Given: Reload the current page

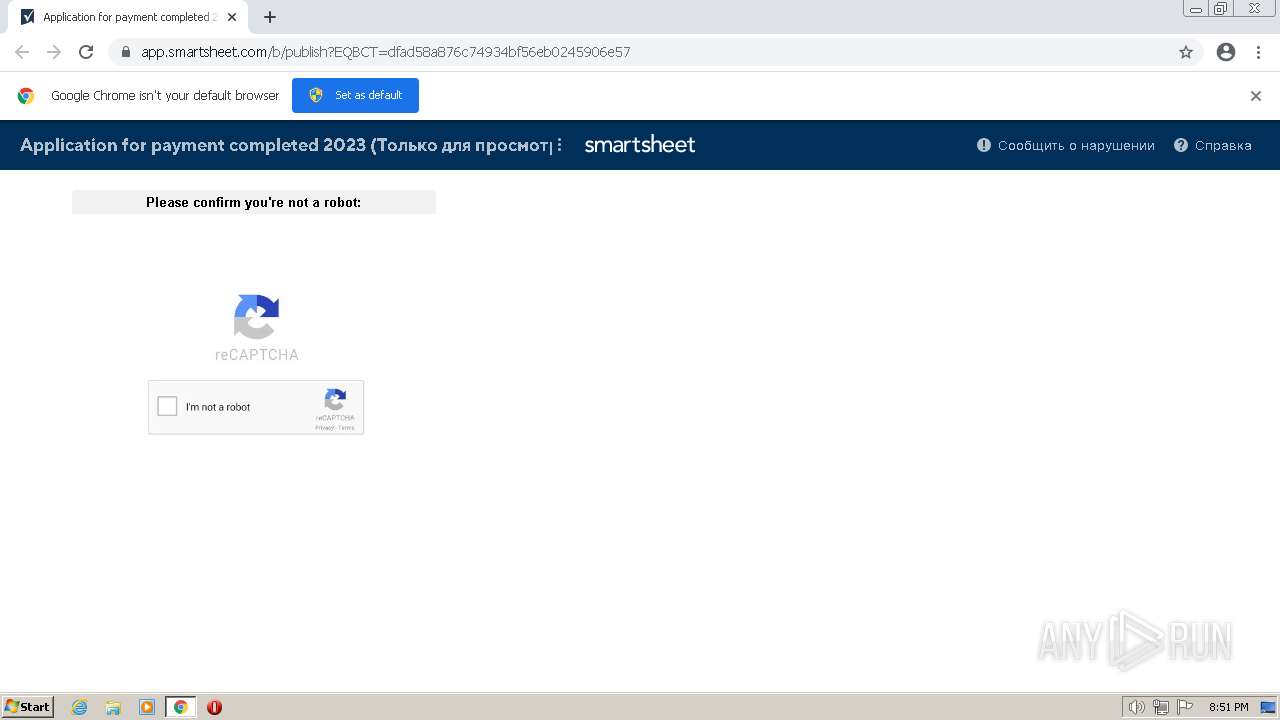Looking at the screenshot, I should (x=86, y=52).
